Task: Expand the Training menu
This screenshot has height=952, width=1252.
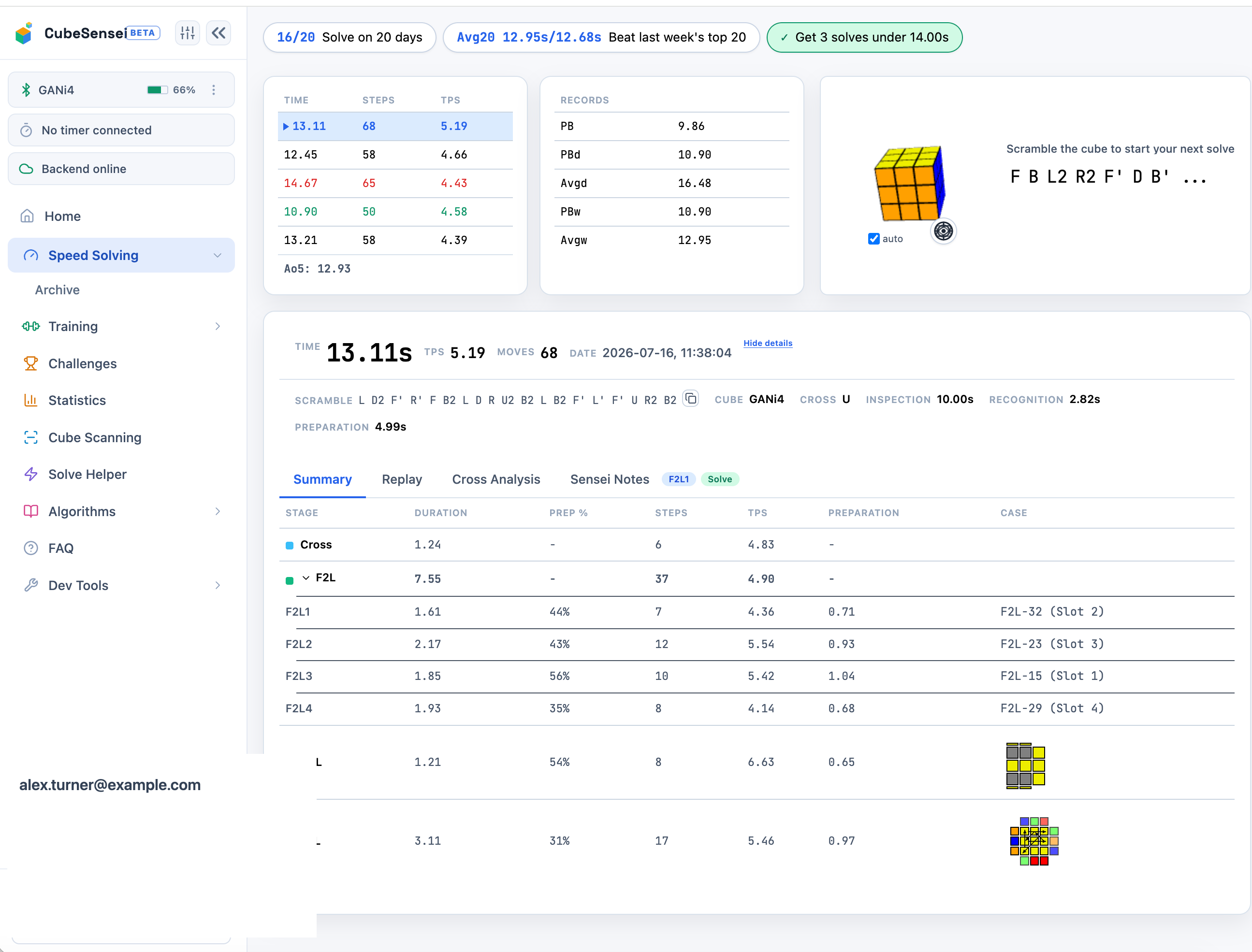Action: (218, 326)
